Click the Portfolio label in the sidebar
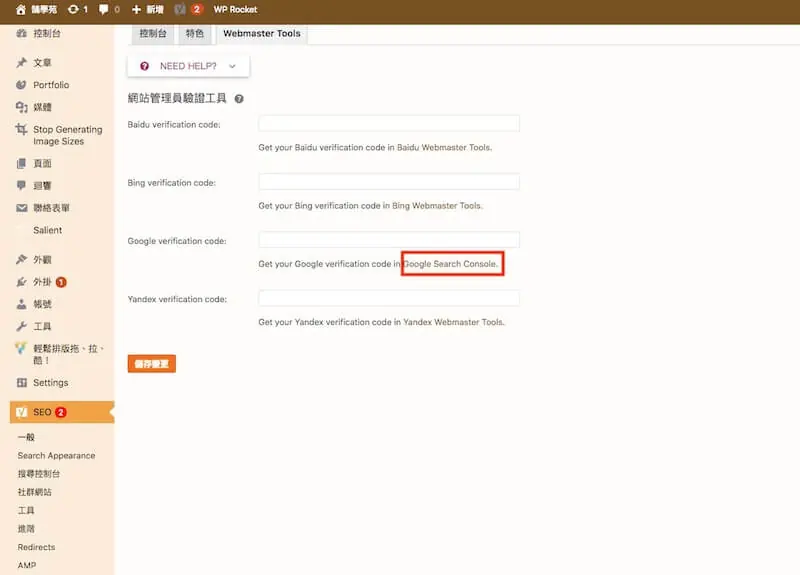The width and height of the screenshot is (800, 575). (51, 85)
